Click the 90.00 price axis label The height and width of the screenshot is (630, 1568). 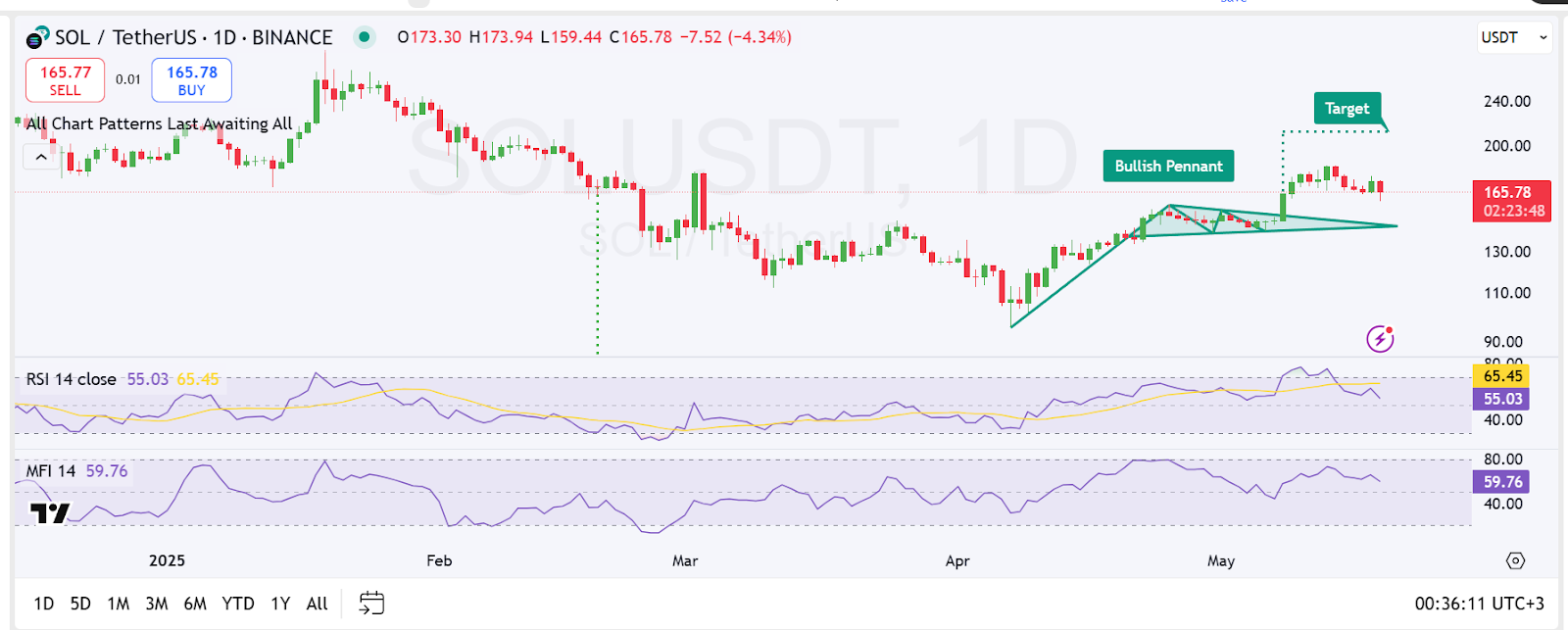(1503, 342)
